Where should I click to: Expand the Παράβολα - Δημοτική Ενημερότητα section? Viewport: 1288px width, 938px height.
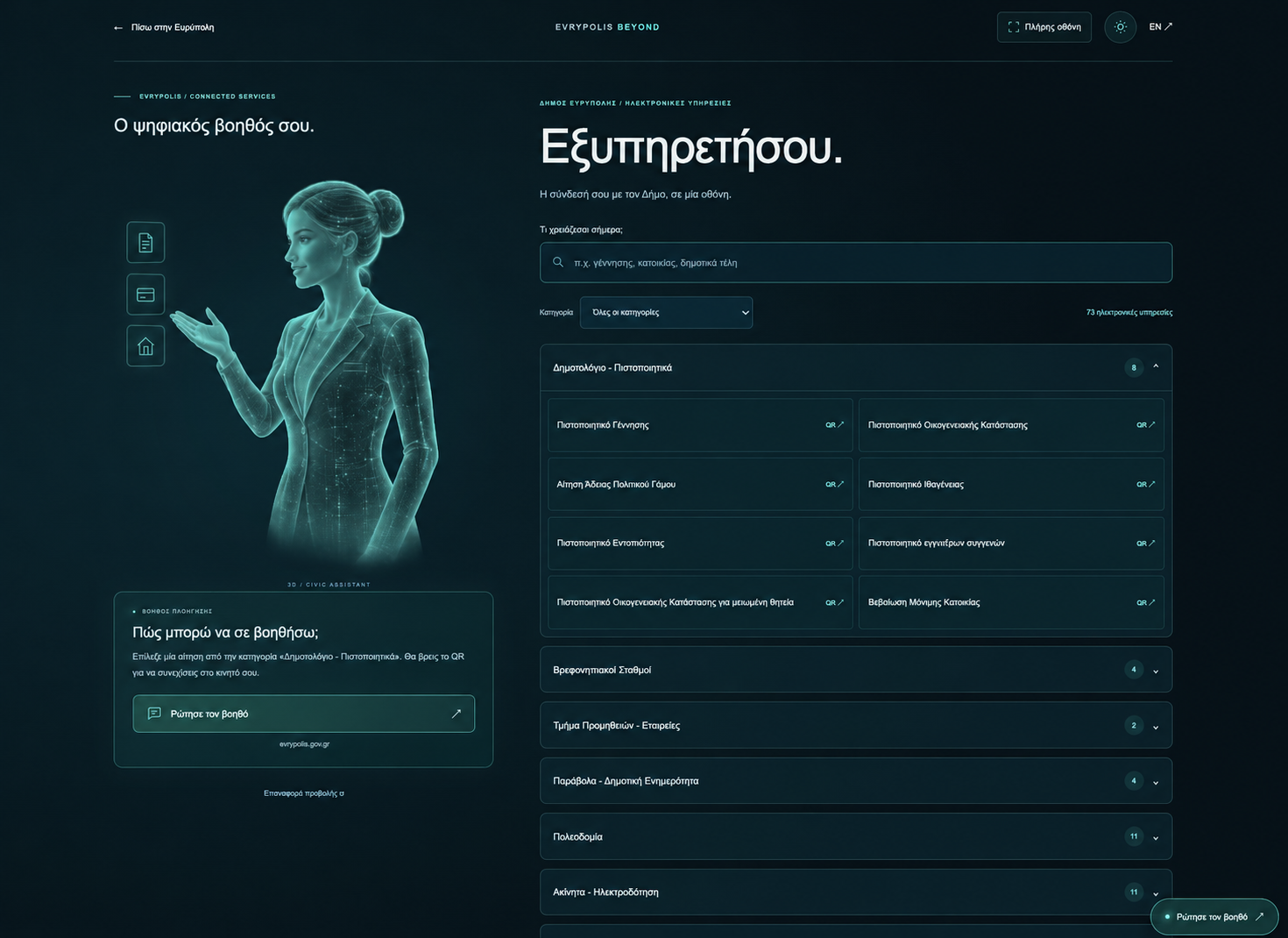tap(856, 781)
